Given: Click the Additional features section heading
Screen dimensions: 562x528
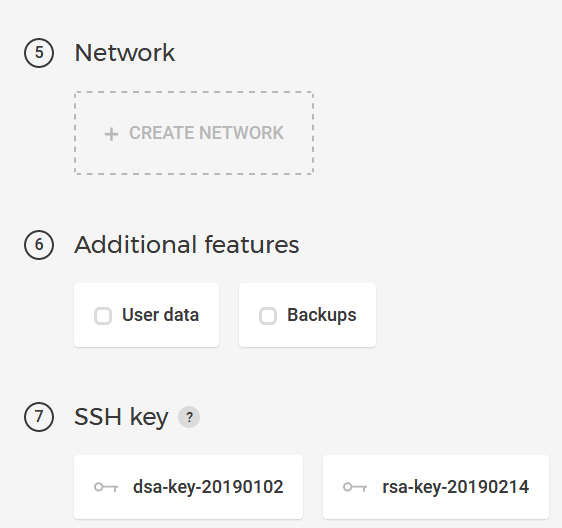Looking at the screenshot, I should [187, 245].
